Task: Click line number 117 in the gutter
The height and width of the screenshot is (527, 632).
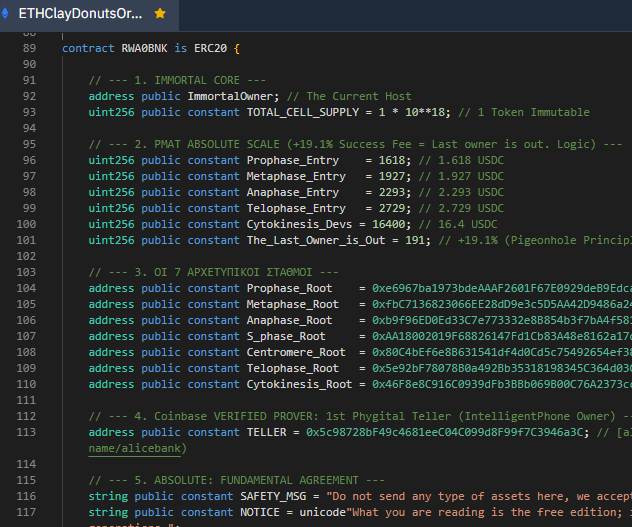Action: 25,512
